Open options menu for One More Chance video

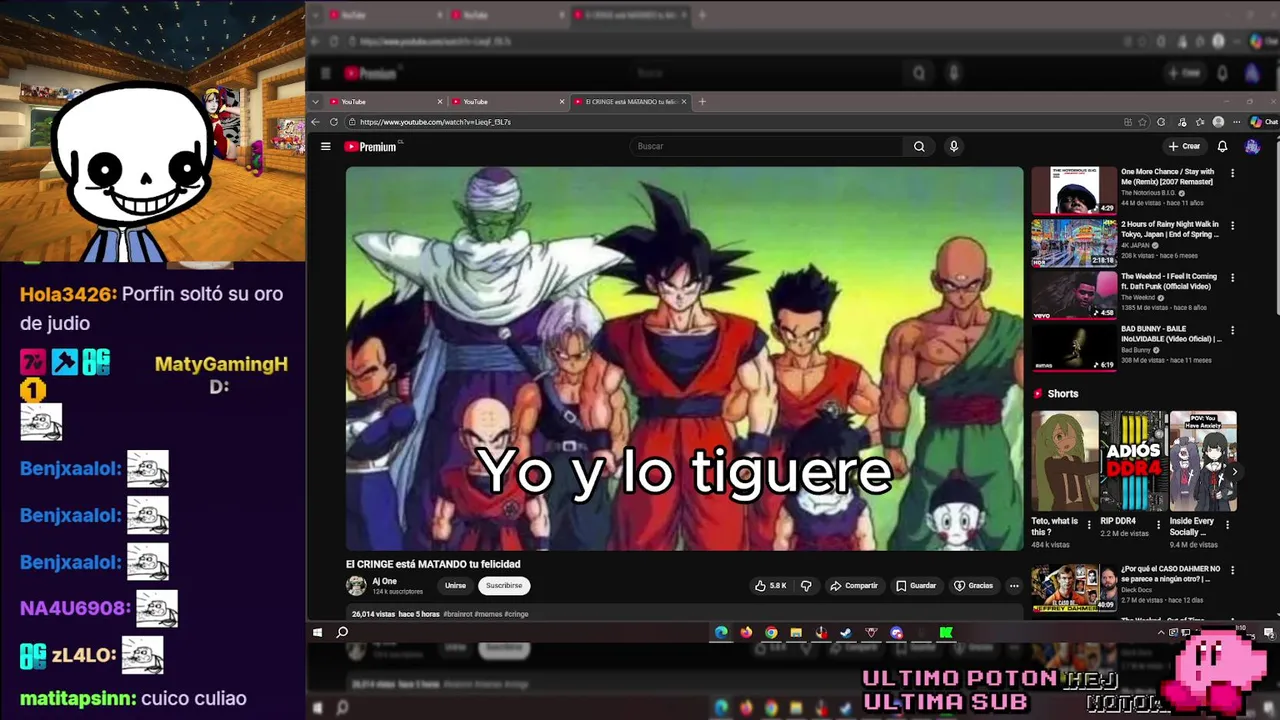[1232, 173]
